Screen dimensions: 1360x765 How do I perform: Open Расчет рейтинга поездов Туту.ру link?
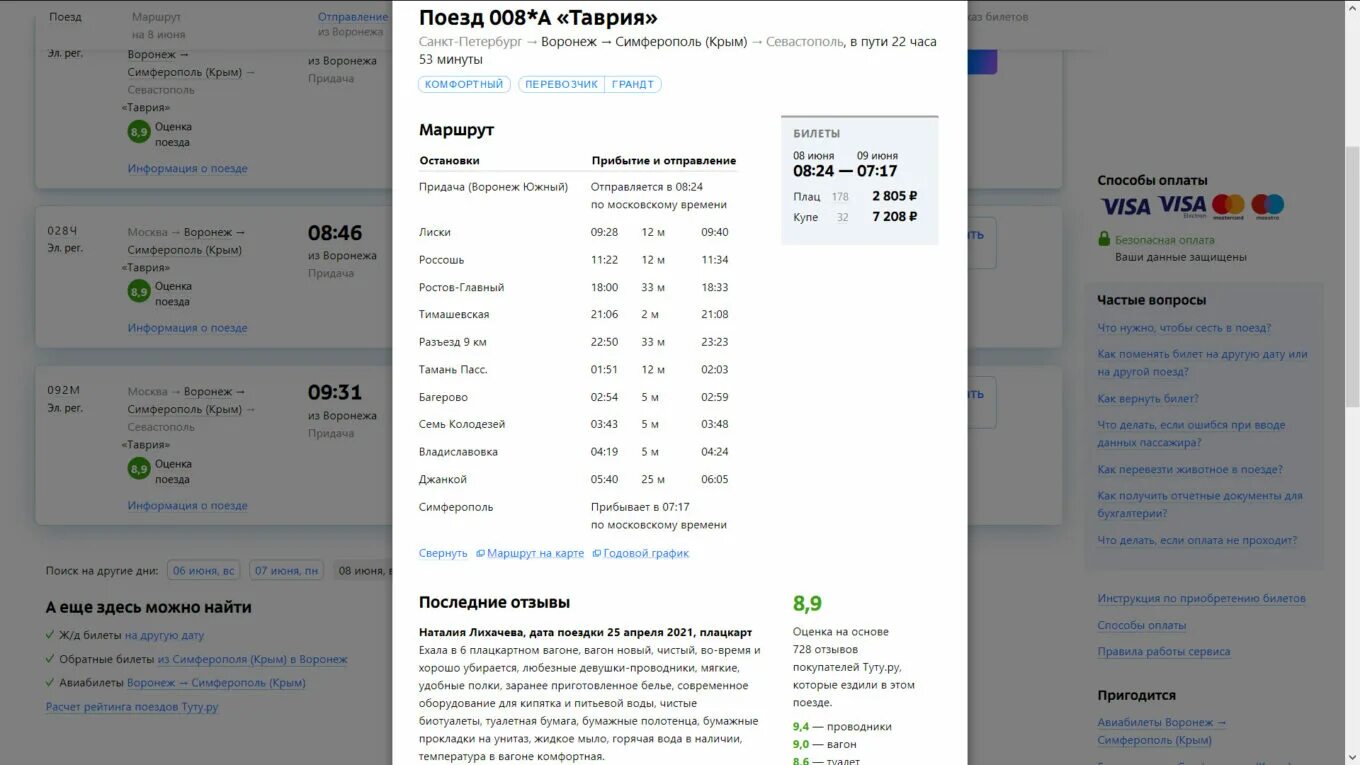(132, 707)
